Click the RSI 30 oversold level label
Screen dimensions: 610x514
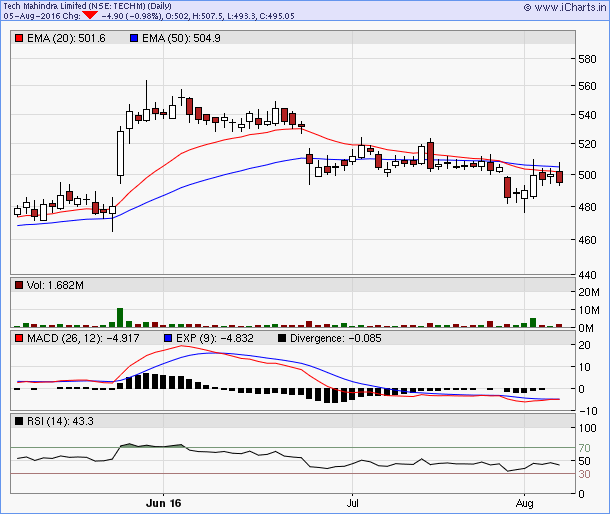point(584,474)
